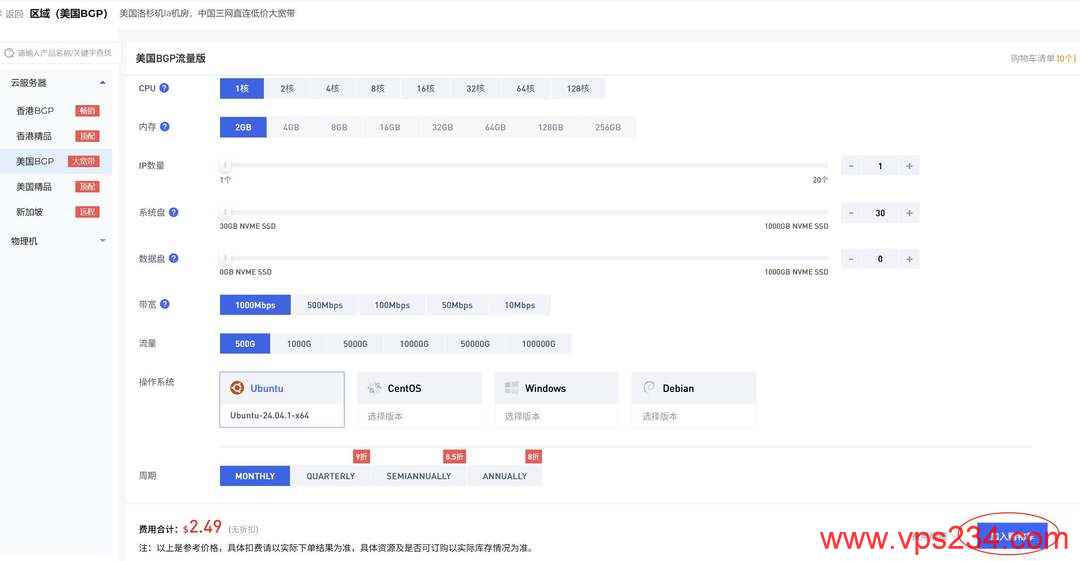Increase 数据盘 size with plus icon

pyautogui.click(x=908, y=259)
